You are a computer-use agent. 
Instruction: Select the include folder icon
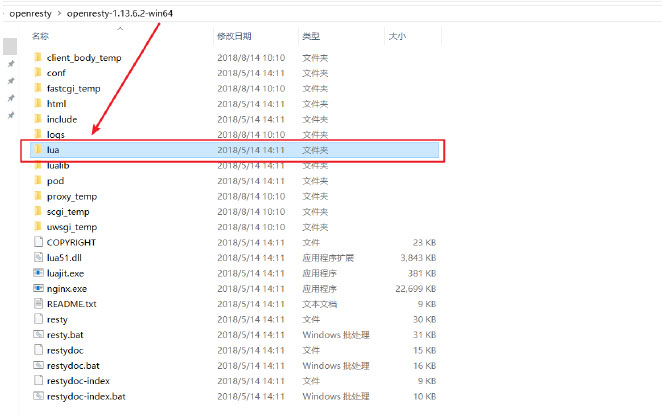coord(38,119)
